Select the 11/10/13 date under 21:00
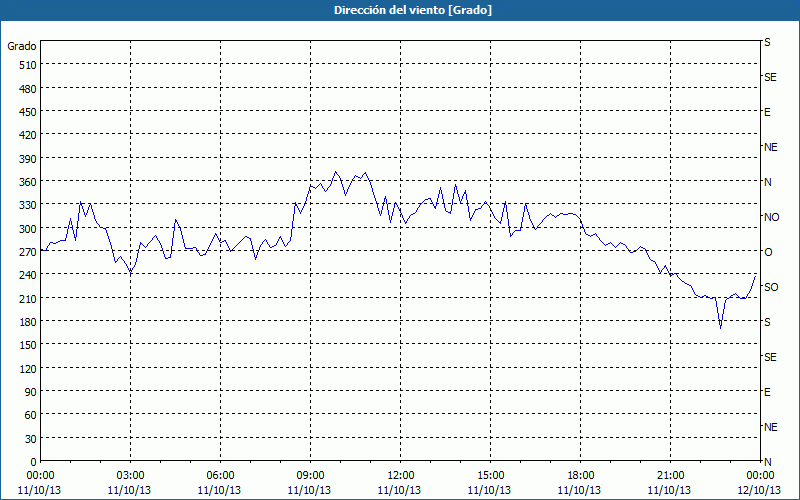The image size is (800, 500). pyautogui.click(x=669, y=490)
